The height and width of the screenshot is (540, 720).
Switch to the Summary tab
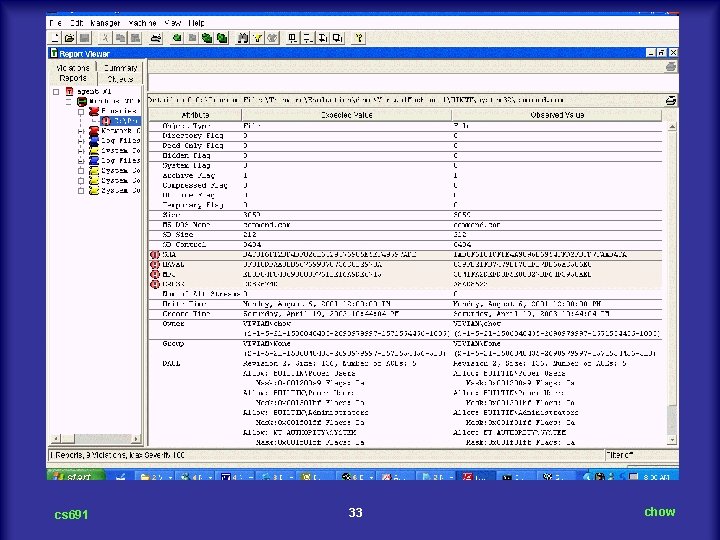click(x=121, y=68)
